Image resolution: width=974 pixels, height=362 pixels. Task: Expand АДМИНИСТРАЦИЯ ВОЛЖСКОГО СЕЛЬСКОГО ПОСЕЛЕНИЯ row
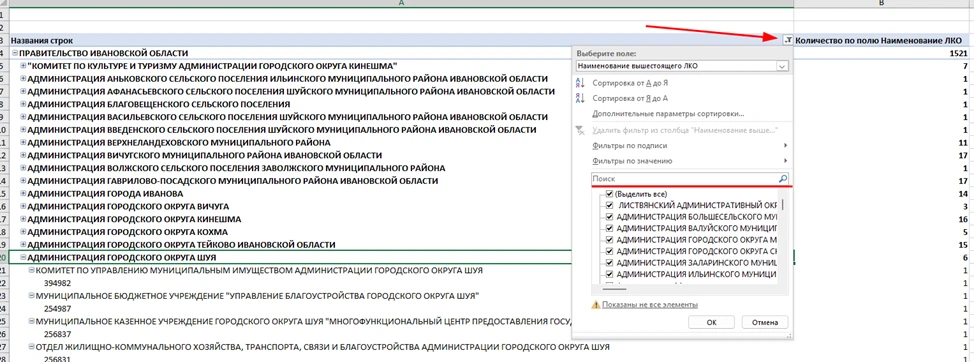[24, 168]
